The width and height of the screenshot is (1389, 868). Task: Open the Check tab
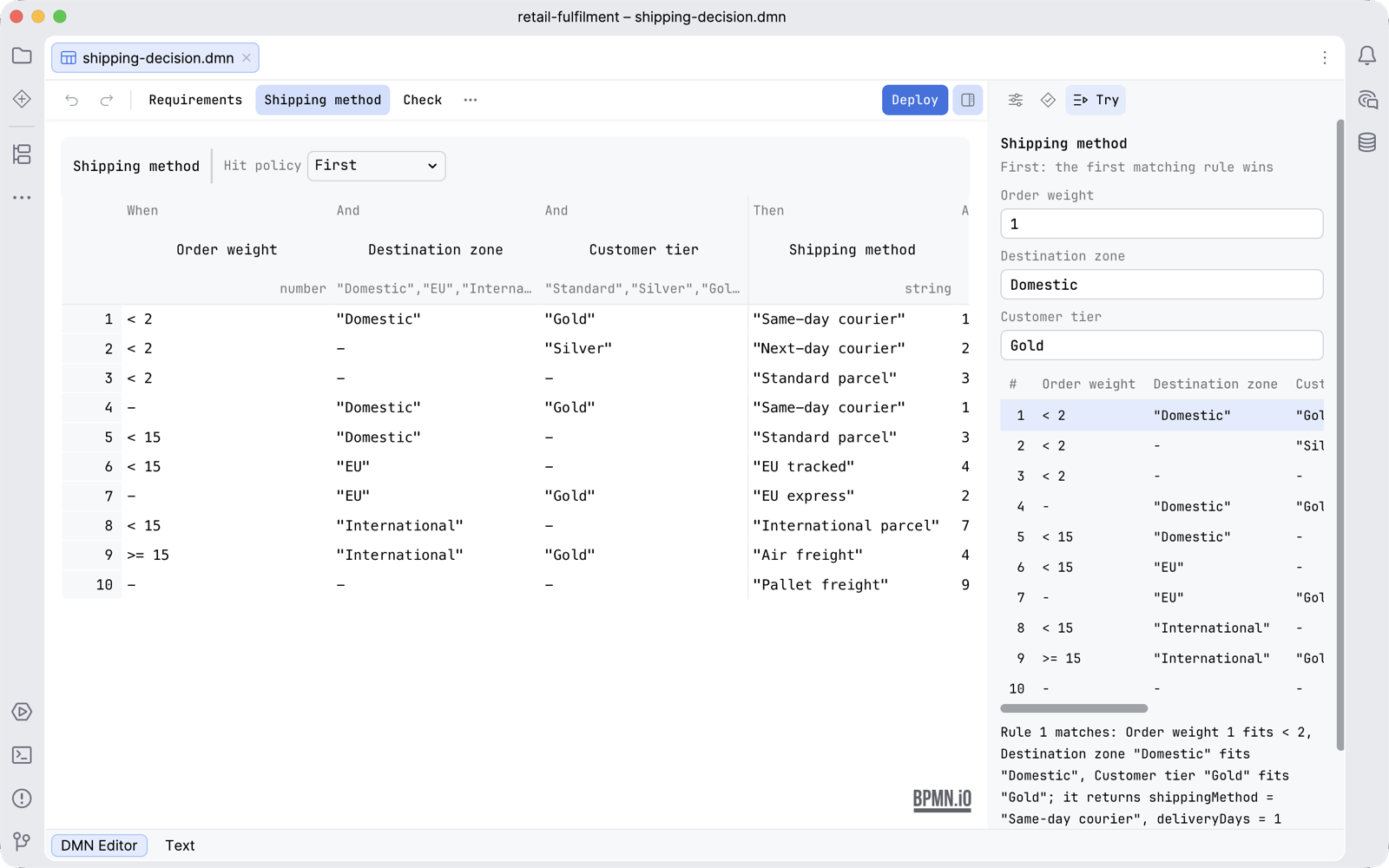coord(423,100)
